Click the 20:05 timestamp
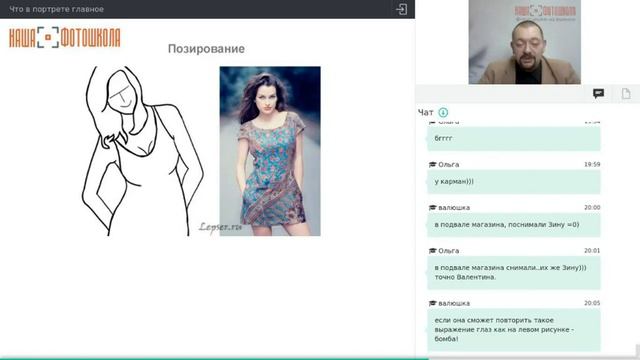 click(x=592, y=303)
